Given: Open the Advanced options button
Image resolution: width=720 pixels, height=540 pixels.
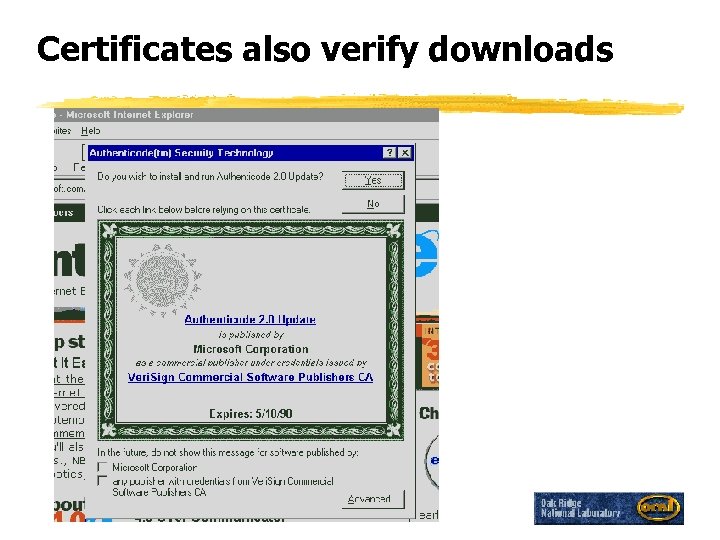Looking at the screenshot, I should coord(373,499).
